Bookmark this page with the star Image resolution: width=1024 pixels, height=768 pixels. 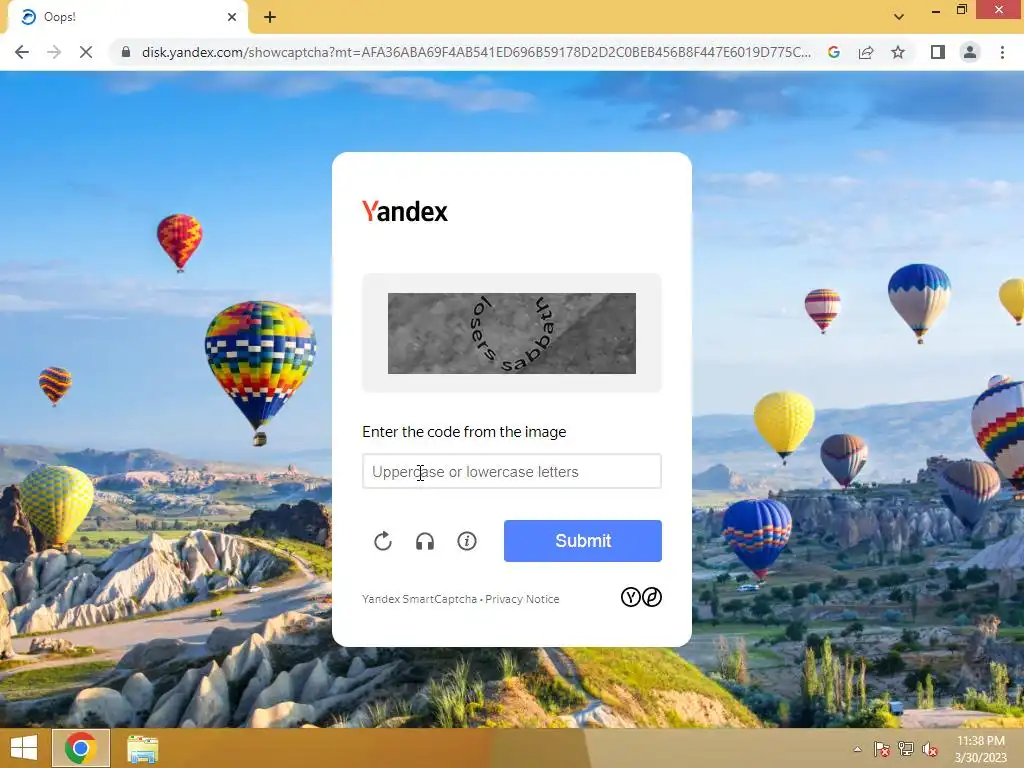(898, 52)
